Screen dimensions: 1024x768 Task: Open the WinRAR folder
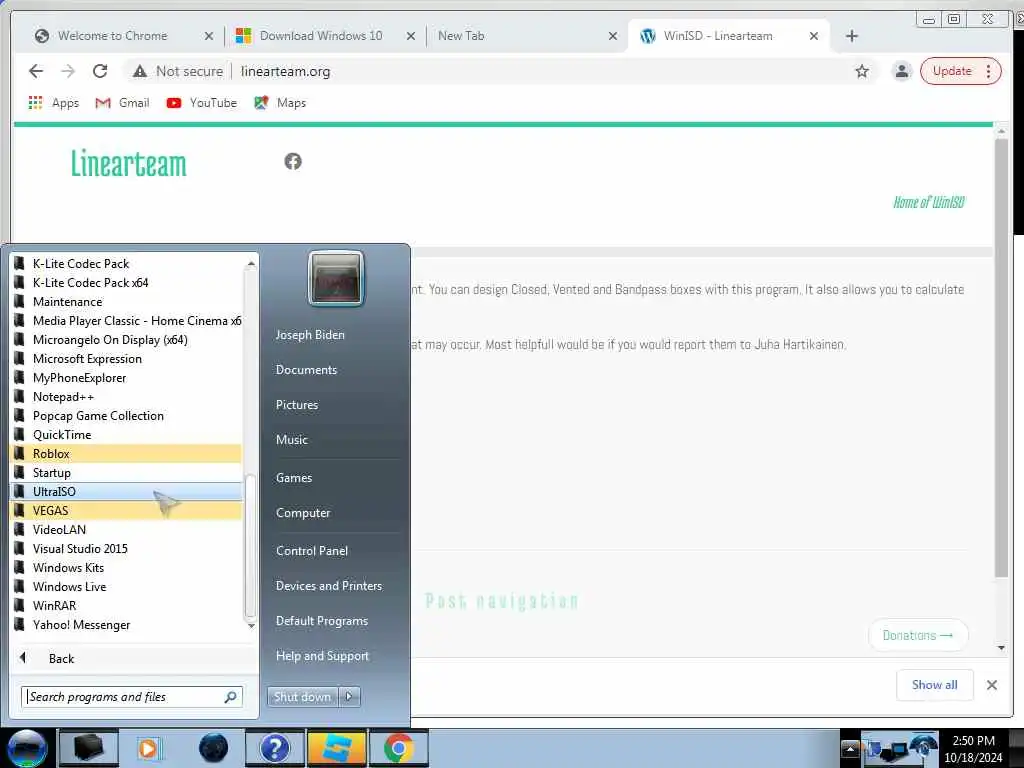pos(126,606)
